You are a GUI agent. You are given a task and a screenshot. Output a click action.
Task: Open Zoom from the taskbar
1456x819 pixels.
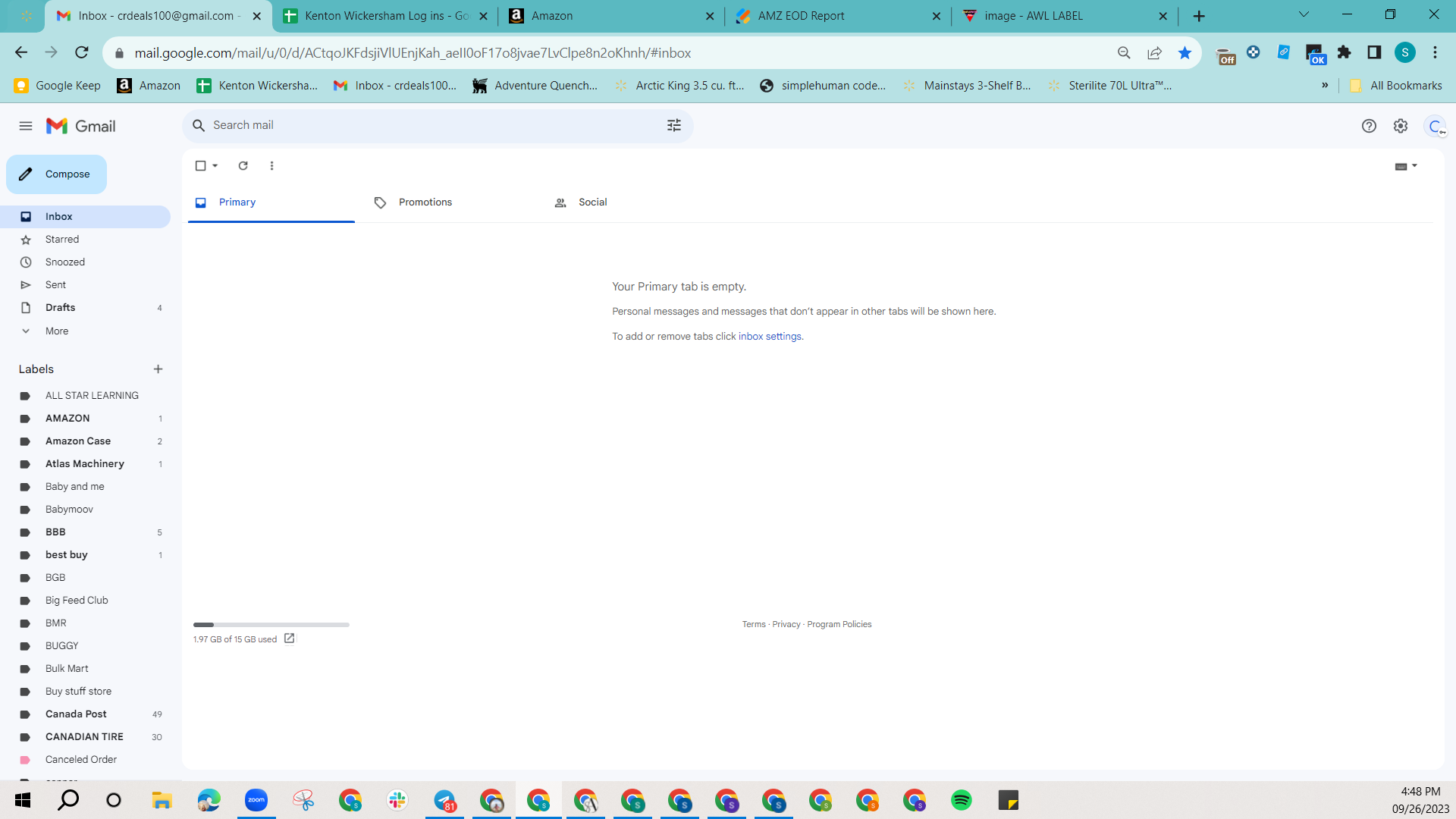point(256,800)
